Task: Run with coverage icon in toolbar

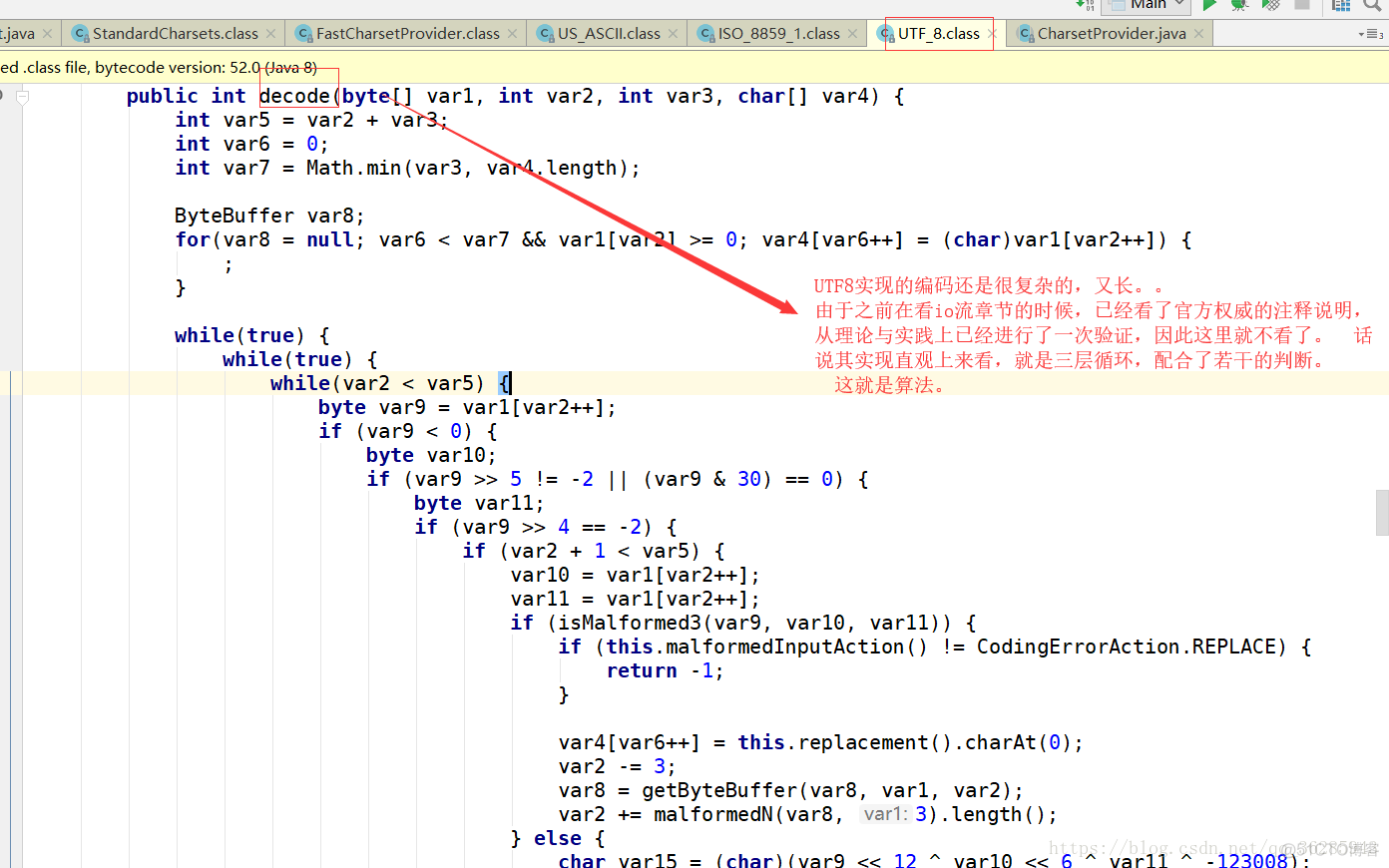Action: pos(1271,5)
